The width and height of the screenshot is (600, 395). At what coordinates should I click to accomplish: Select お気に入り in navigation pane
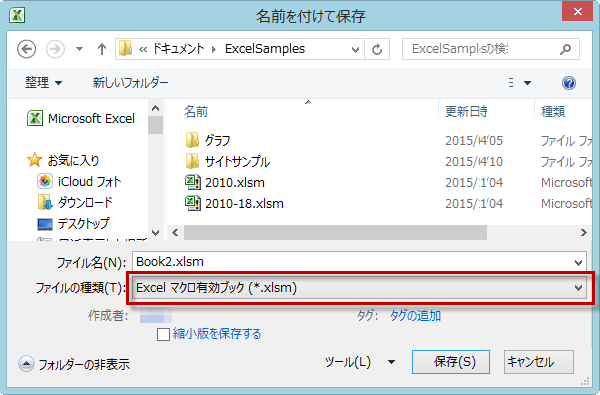click(73, 160)
